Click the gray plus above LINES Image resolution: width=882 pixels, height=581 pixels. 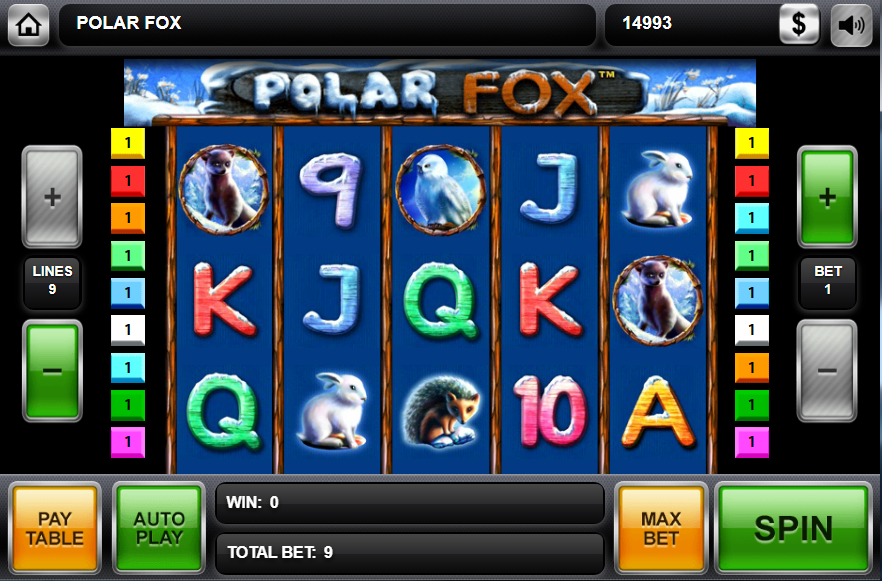coord(52,197)
